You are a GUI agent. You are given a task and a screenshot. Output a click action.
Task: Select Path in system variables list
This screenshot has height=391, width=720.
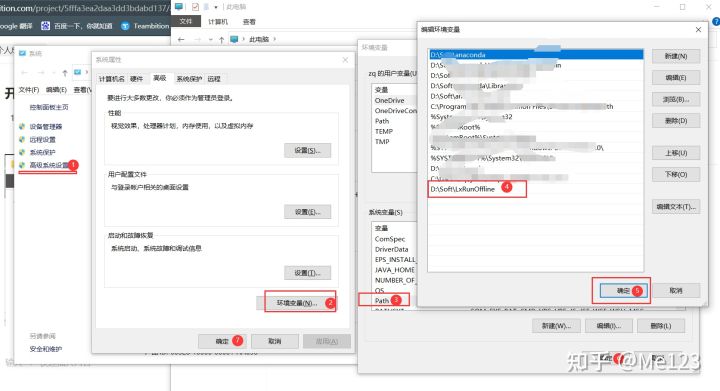382,301
